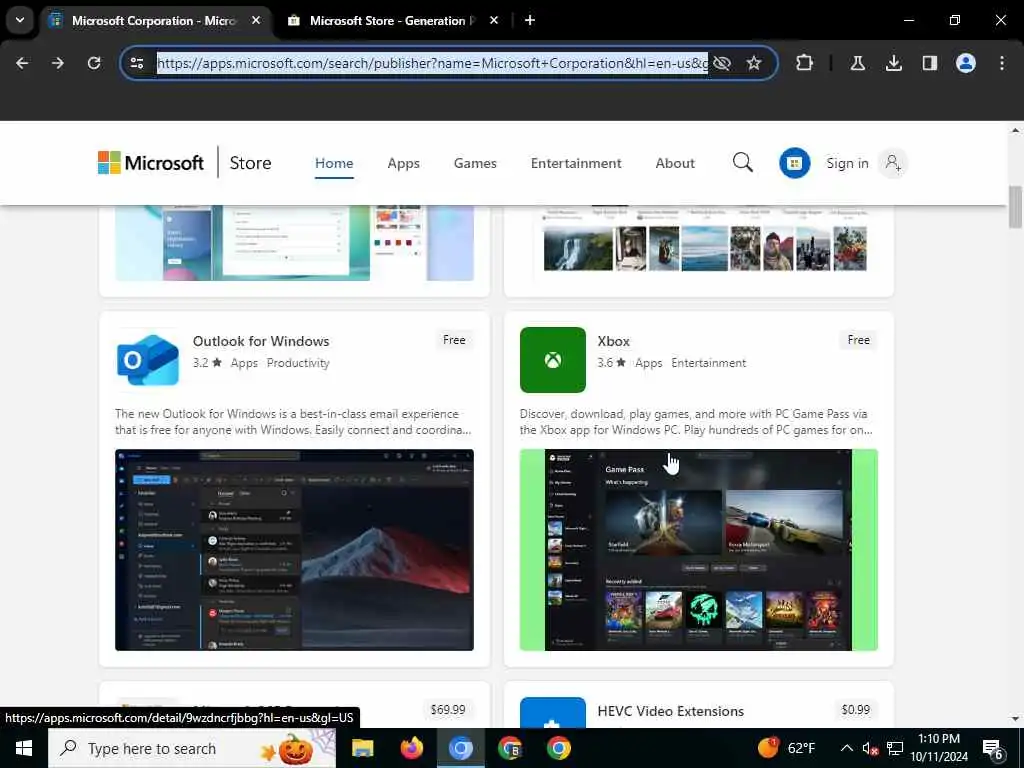Image resolution: width=1024 pixels, height=768 pixels.
Task: Open site information icon in address bar
Action: 137,63
